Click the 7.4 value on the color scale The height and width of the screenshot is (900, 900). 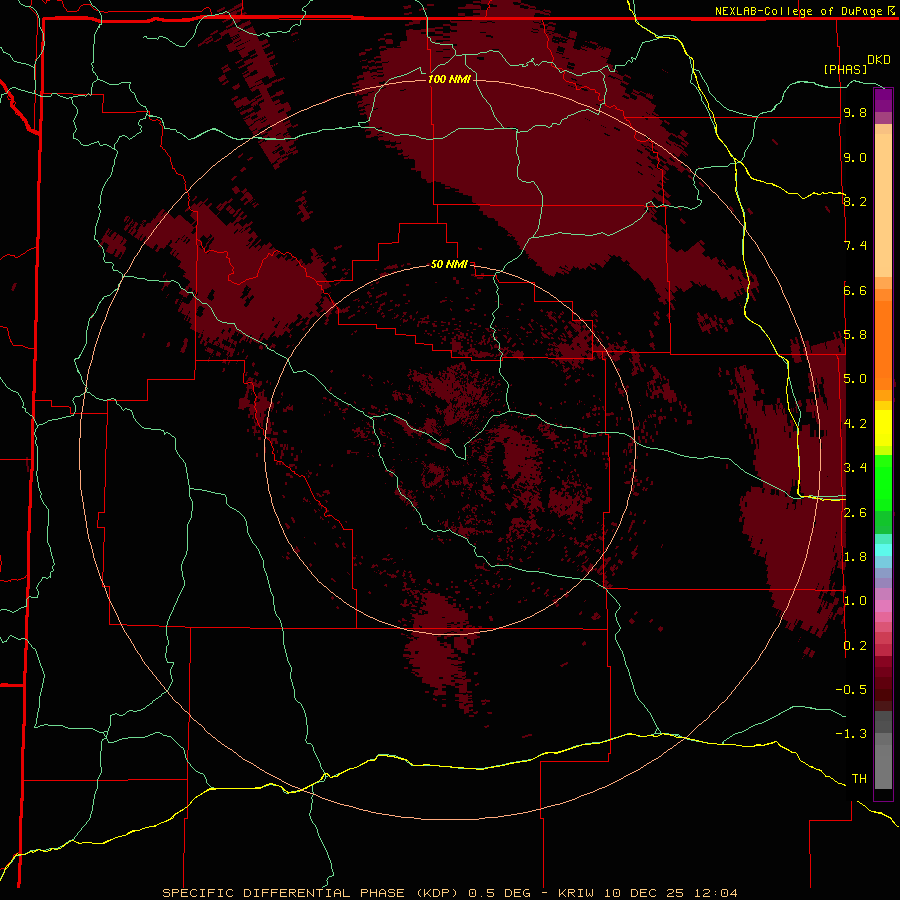coord(855,246)
